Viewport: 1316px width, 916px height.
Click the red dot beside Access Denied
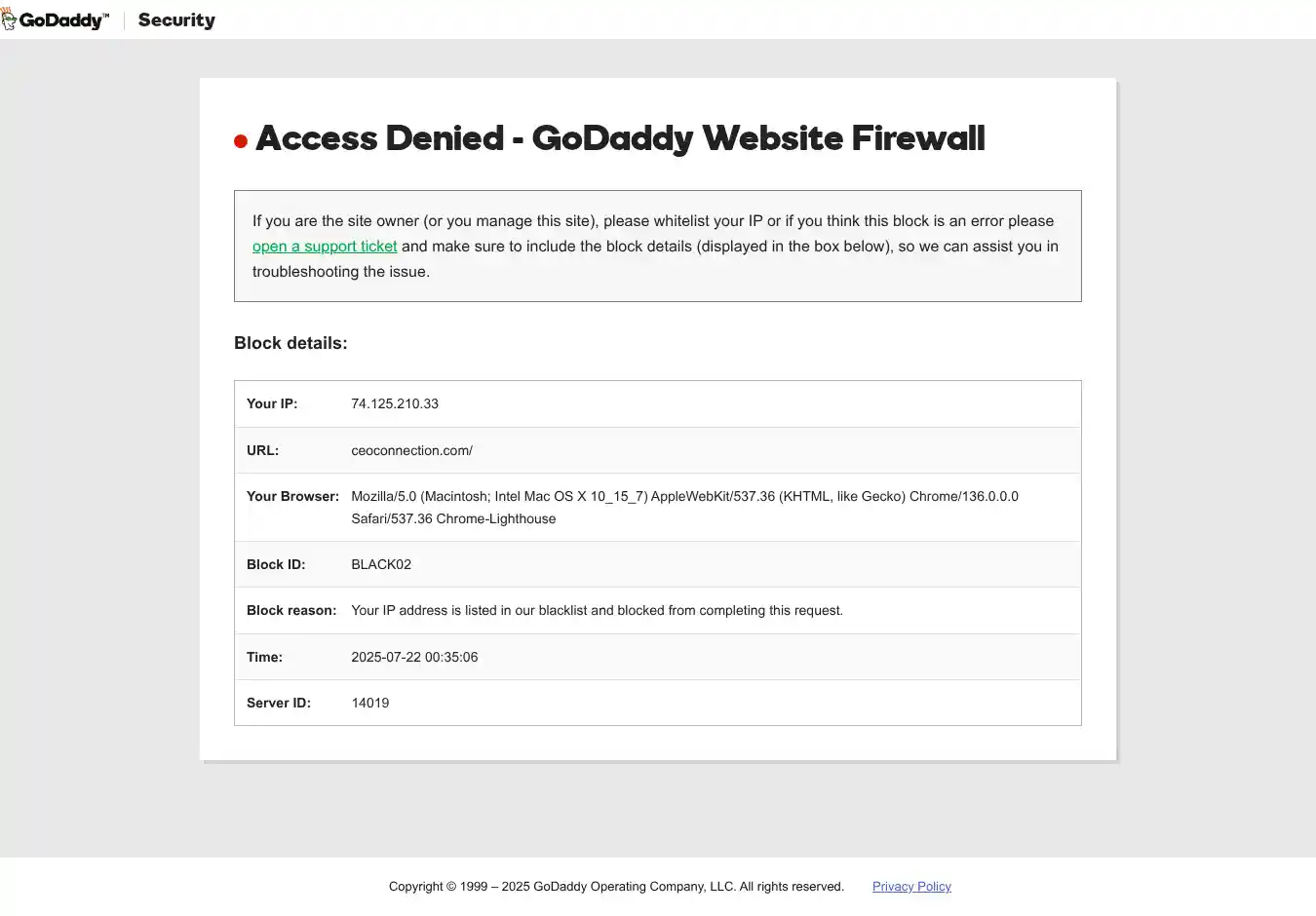coord(241,142)
